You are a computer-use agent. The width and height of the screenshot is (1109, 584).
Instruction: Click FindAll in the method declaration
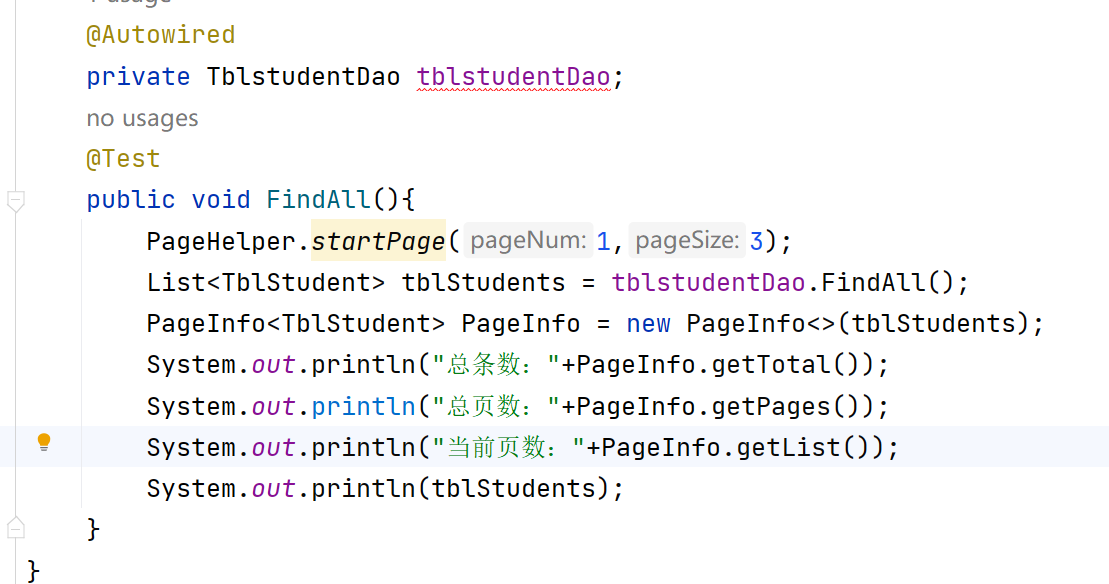click(x=319, y=200)
